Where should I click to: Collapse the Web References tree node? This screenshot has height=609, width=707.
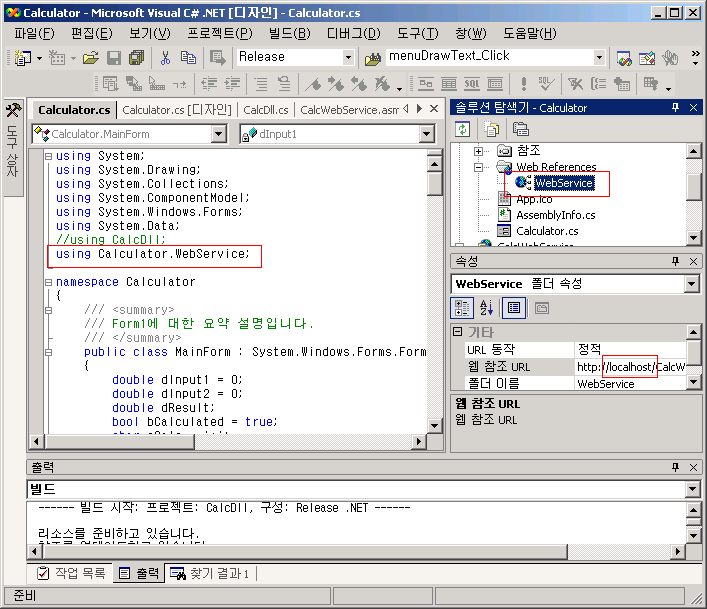coord(478,167)
